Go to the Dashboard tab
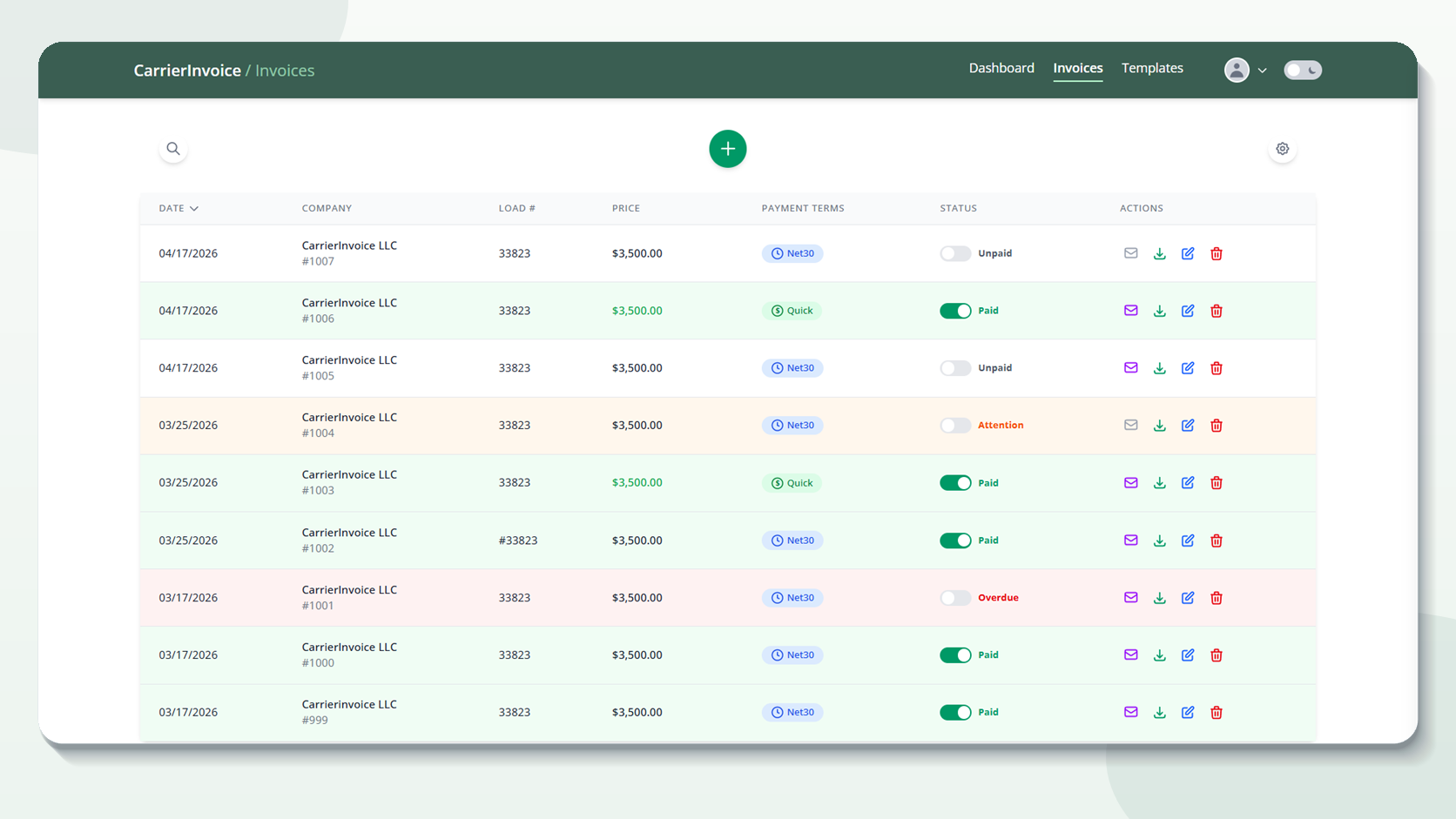Viewport: 1456px width, 819px height. pyautogui.click(x=1001, y=68)
